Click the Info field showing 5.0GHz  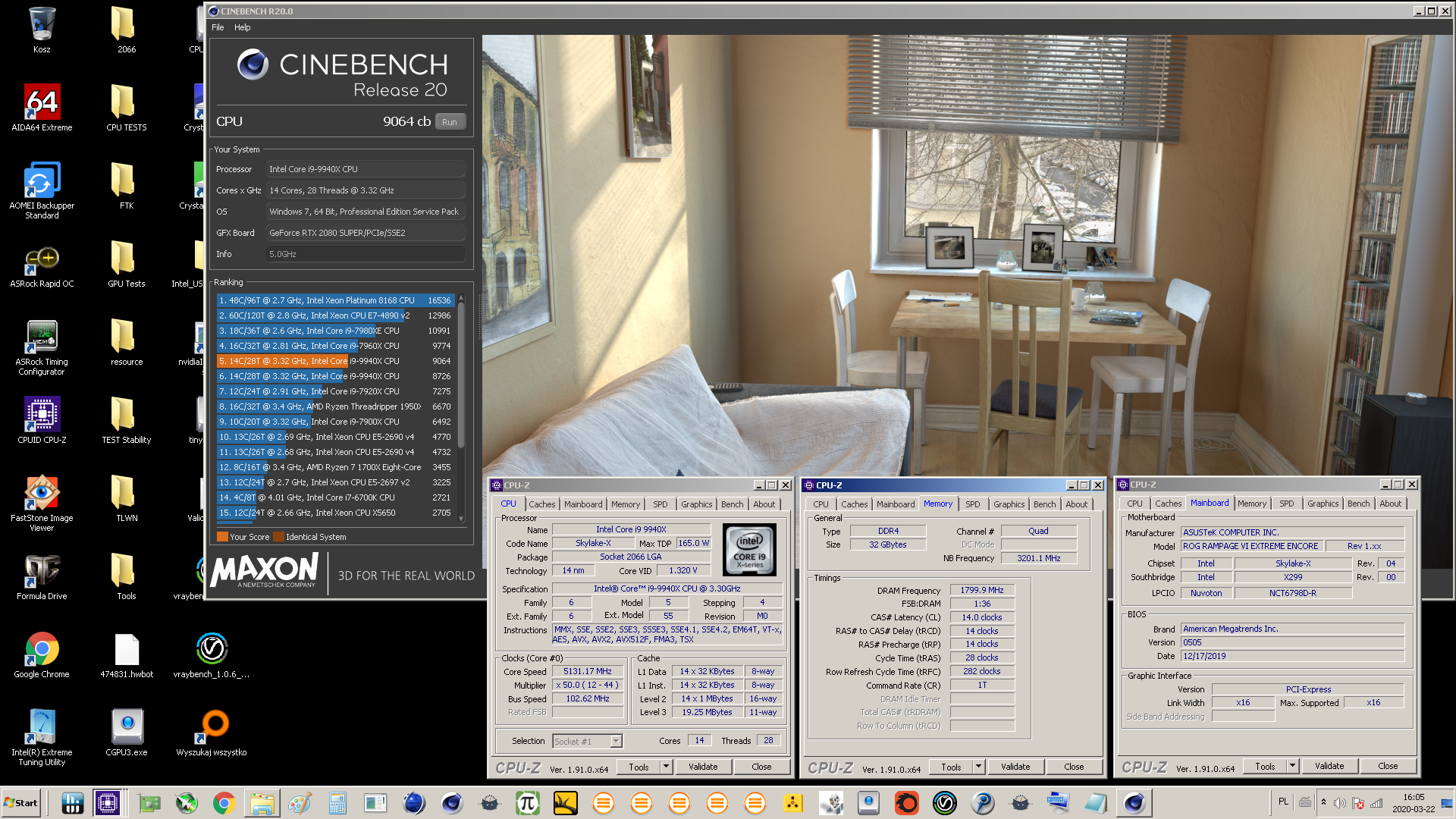pyautogui.click(x=366, y=254)
